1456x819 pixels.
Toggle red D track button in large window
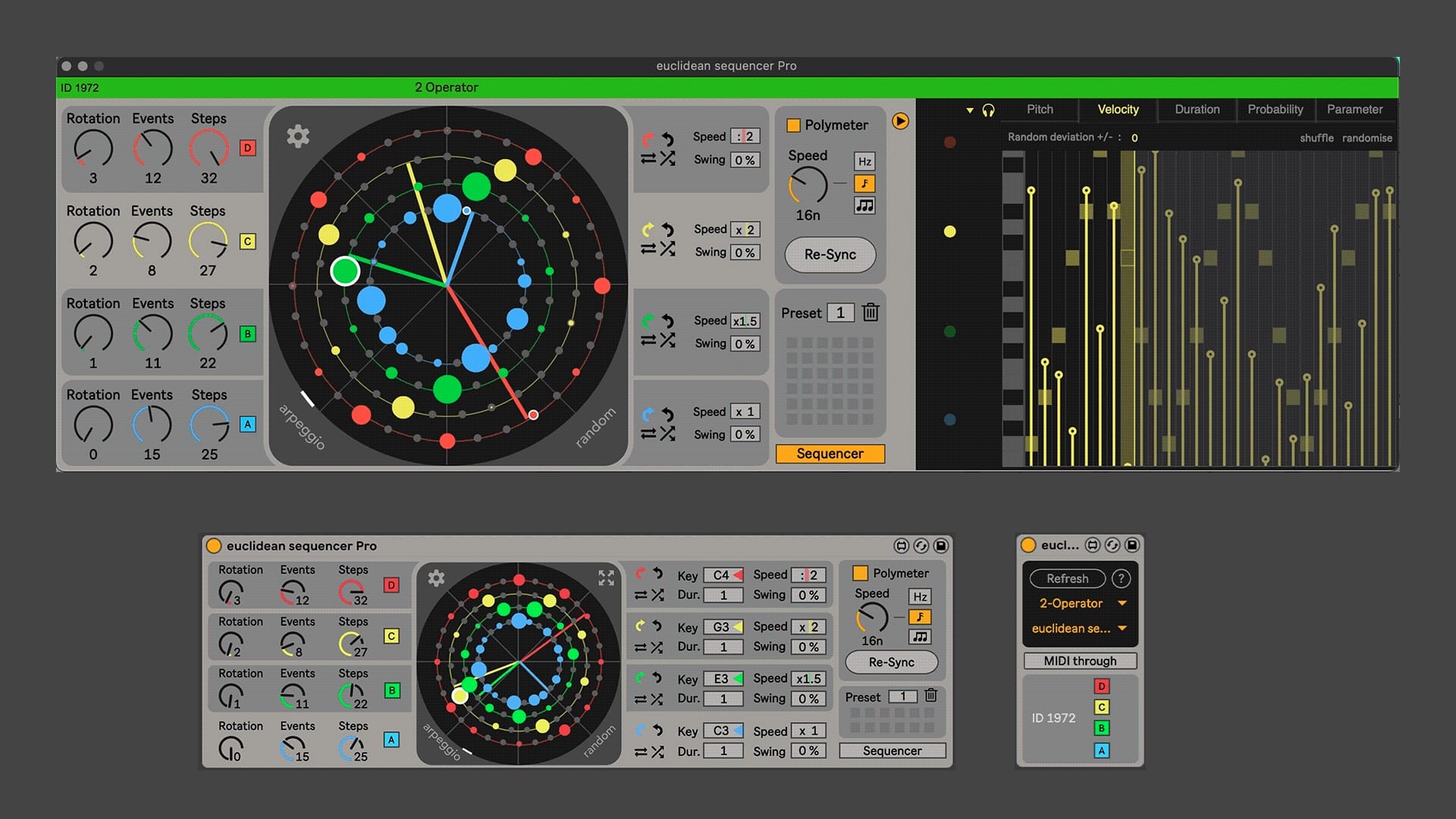[247, 148]
